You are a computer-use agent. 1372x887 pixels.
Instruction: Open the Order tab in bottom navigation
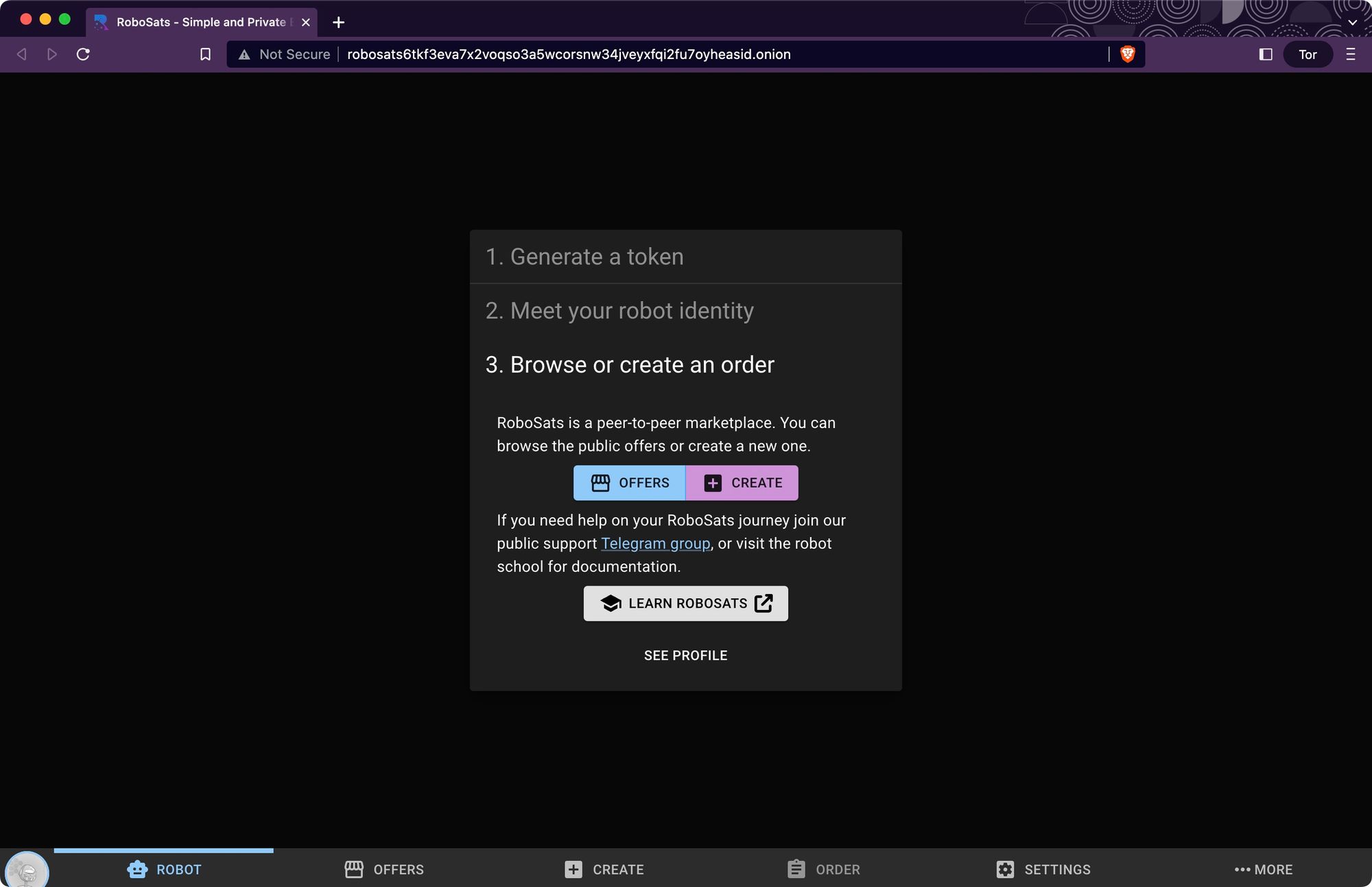click(x=823, y=869)
